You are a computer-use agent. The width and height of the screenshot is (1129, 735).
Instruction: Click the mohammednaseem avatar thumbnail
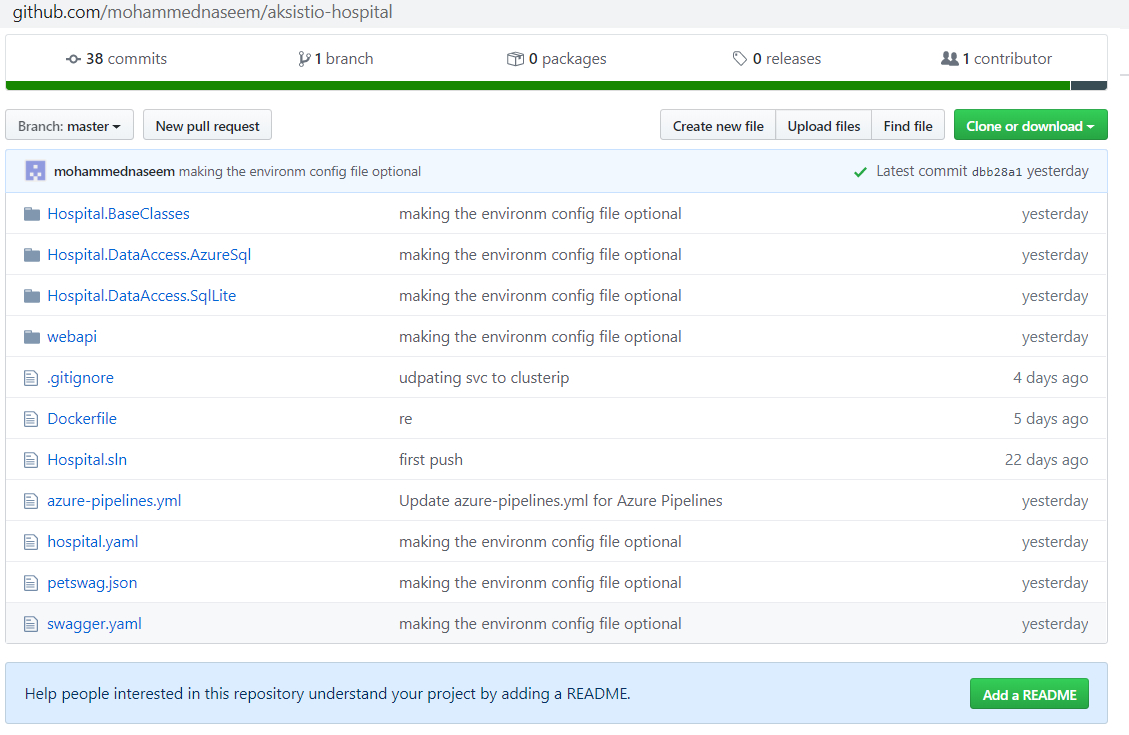[35, 171]
